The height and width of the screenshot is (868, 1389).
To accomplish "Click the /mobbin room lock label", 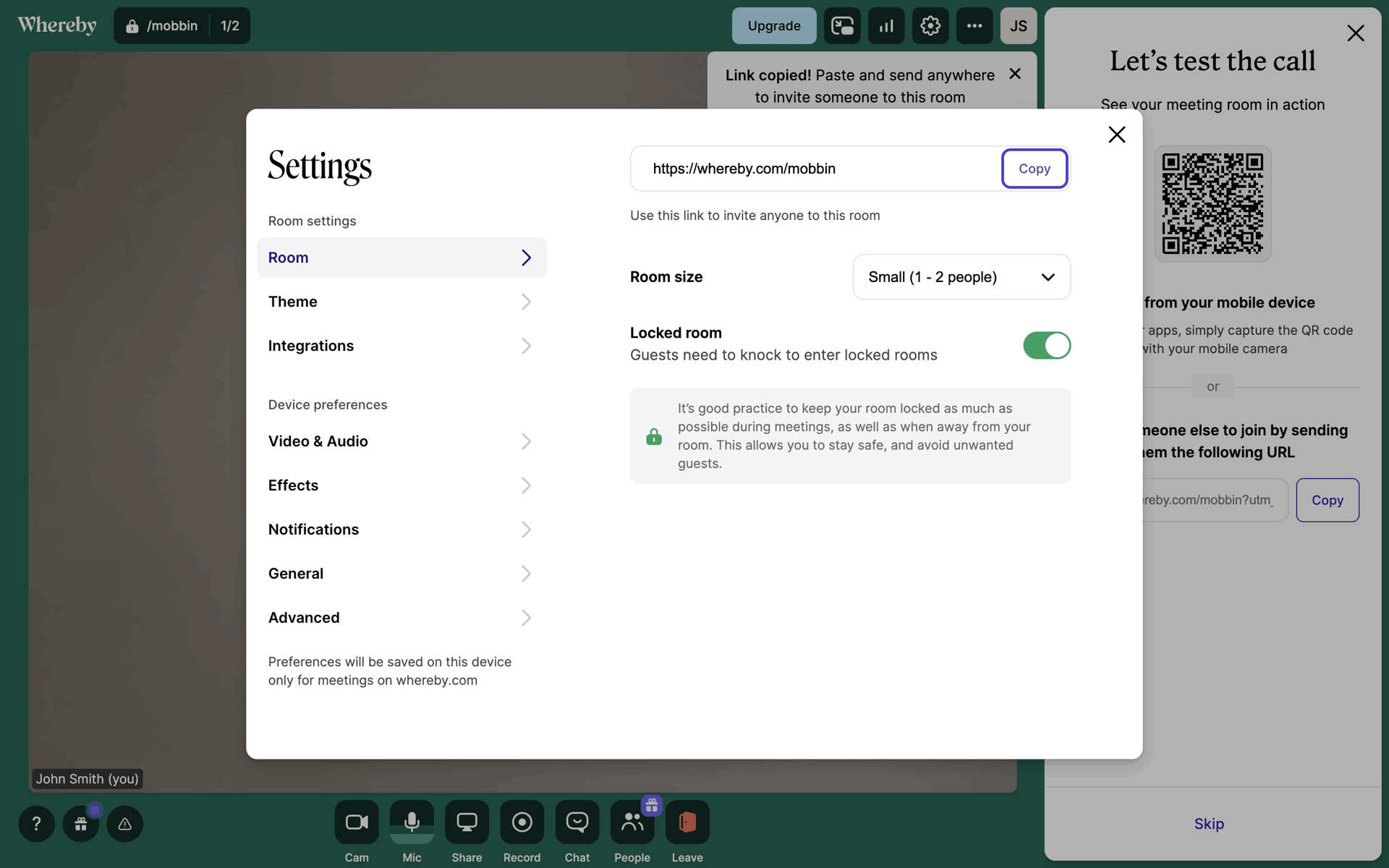I will (162, 26).
